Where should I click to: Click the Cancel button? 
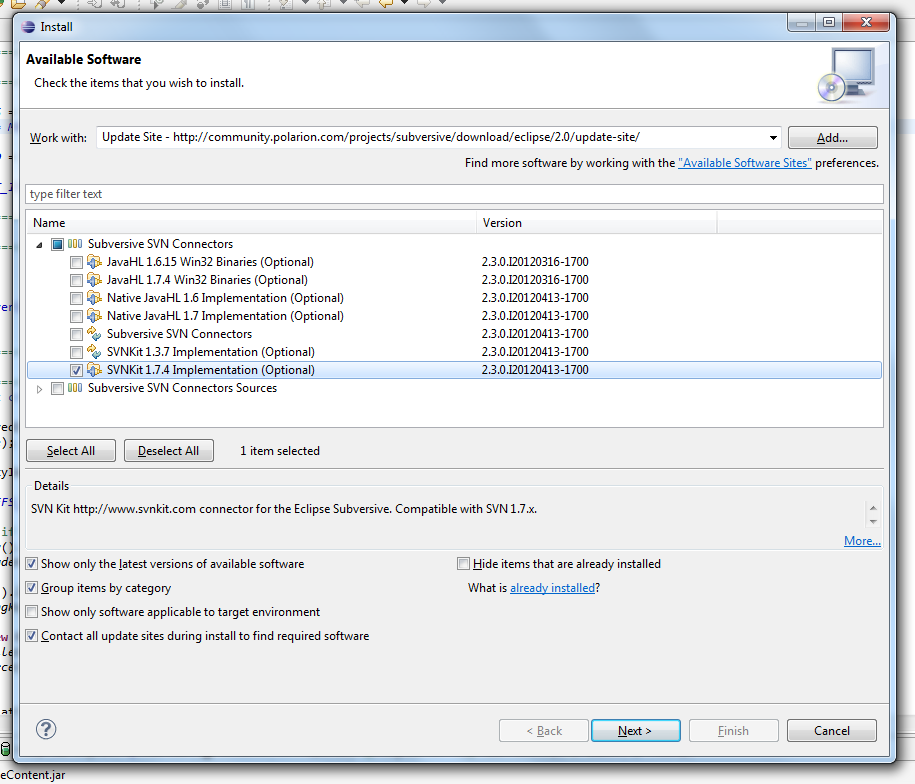point(832,730)
